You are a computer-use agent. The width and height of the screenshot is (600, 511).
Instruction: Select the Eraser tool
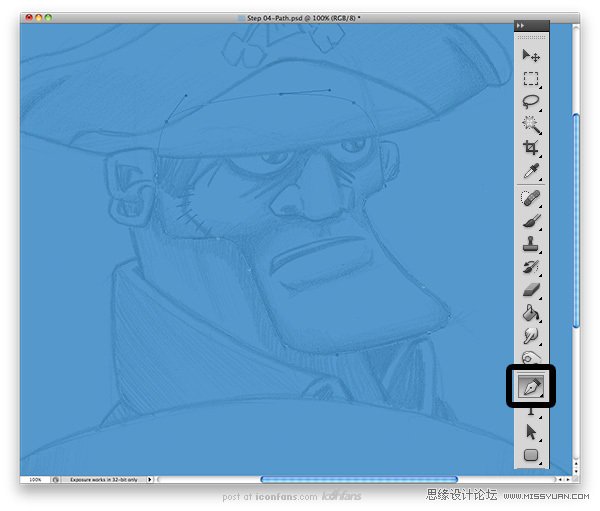point(531,290)
